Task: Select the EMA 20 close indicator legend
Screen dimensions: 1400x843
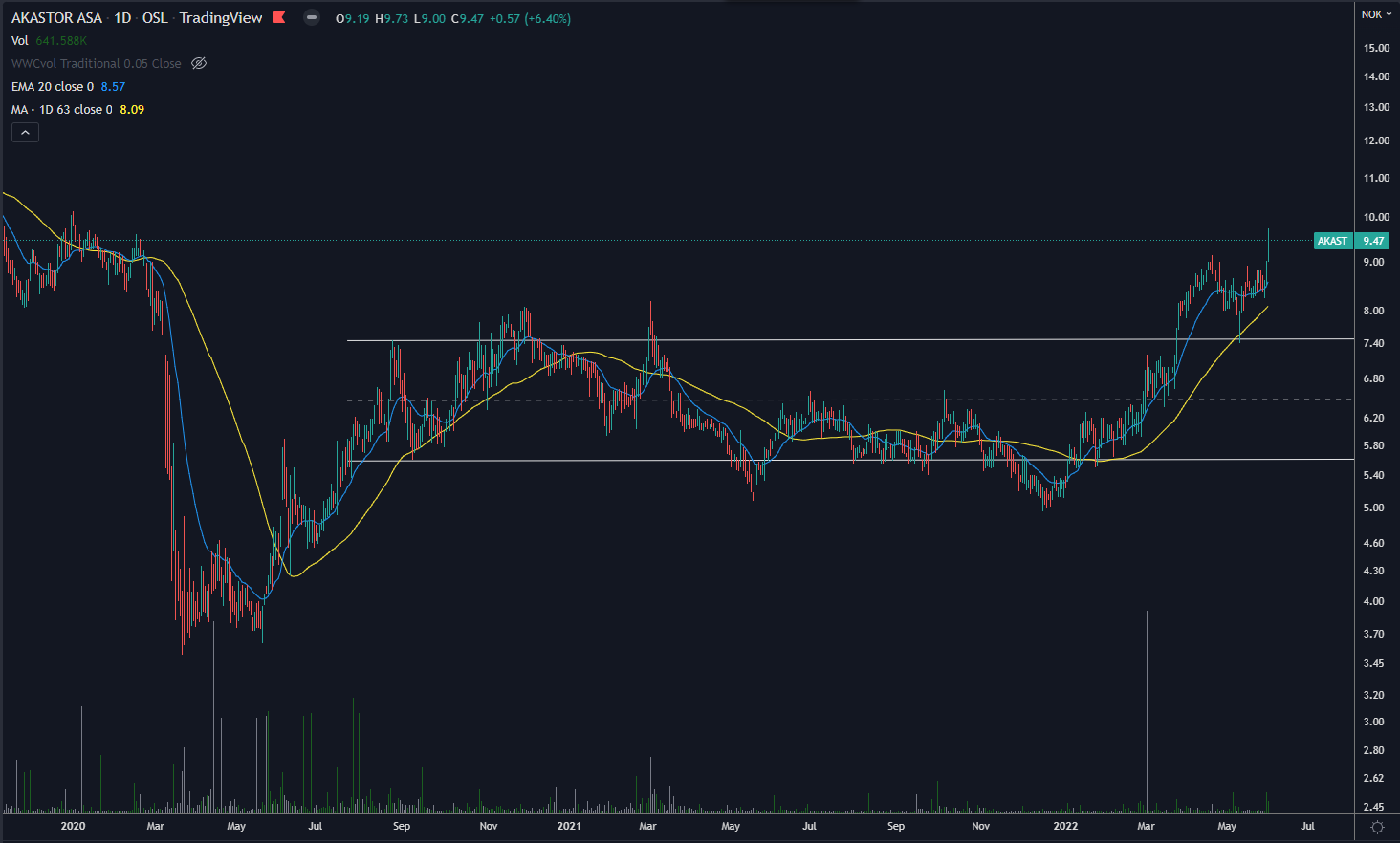Action: pyautogui.click(x=53, y=86)
